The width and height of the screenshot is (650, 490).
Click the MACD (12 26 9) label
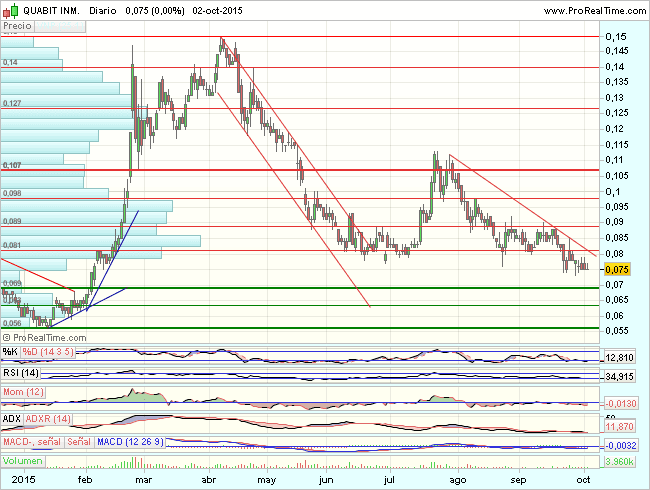[x=130, y=442]
